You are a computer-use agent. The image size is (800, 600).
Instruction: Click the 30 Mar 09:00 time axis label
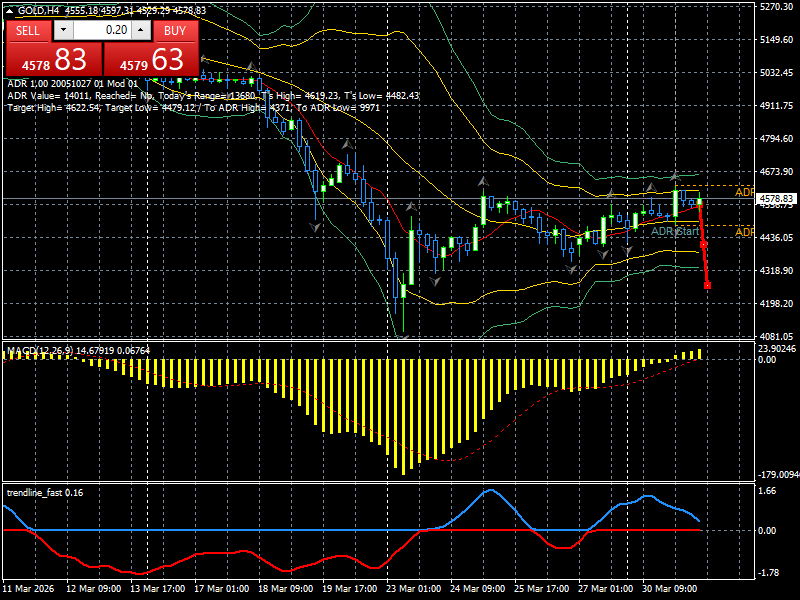click(669, 588)
